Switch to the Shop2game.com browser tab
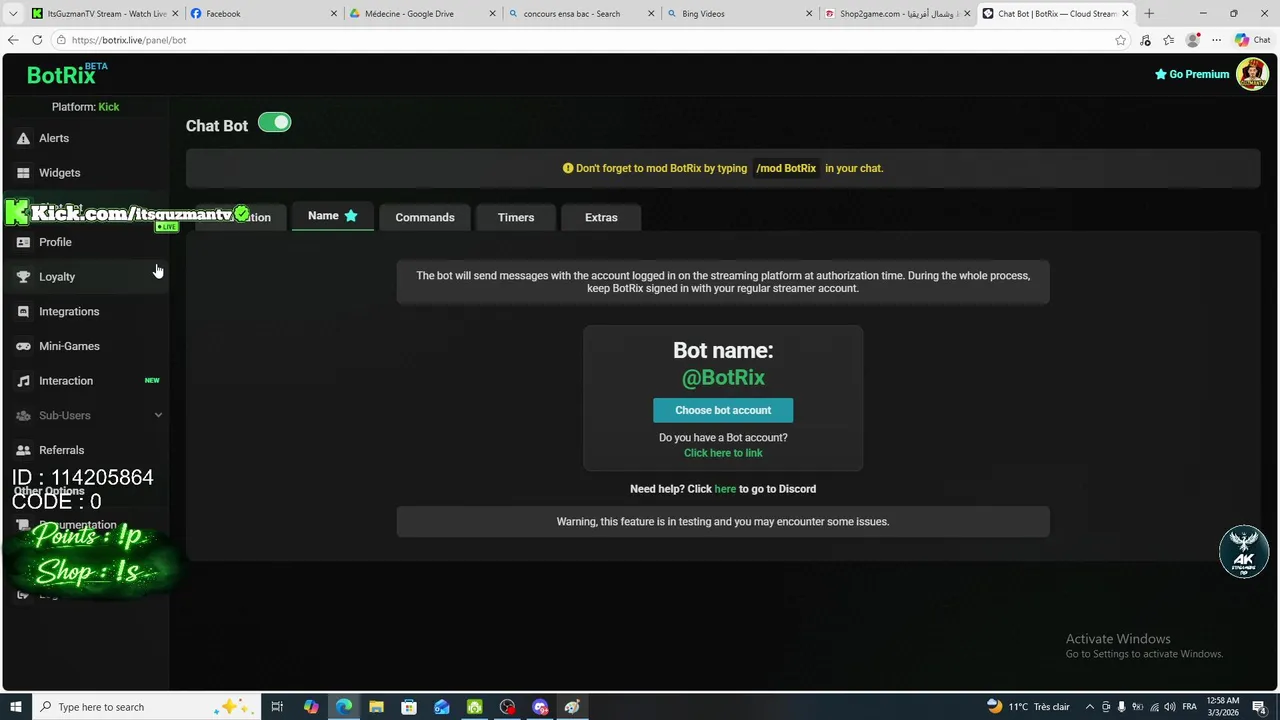 (898, 14)
